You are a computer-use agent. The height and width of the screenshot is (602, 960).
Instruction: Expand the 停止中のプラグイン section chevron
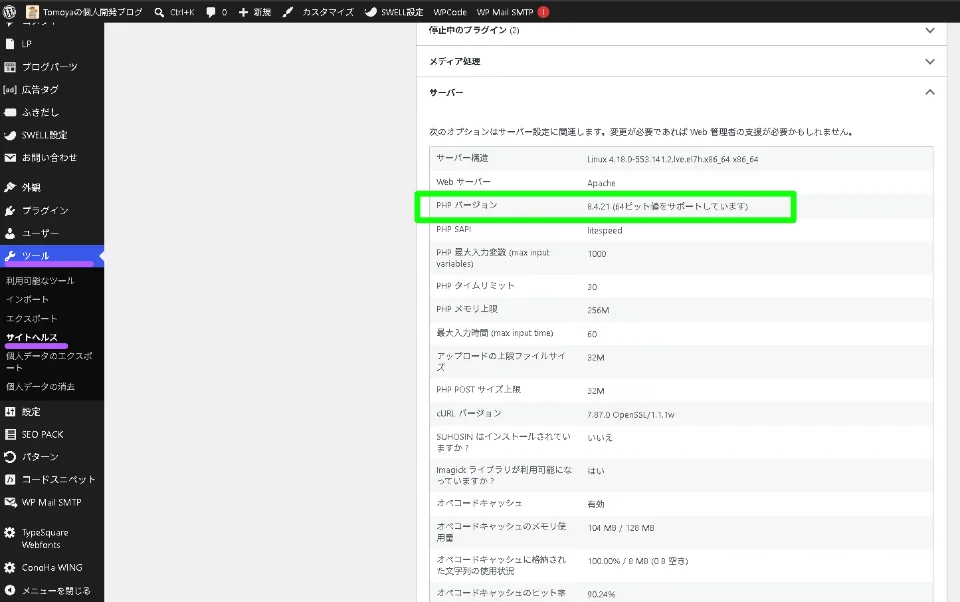click(929, 30)
